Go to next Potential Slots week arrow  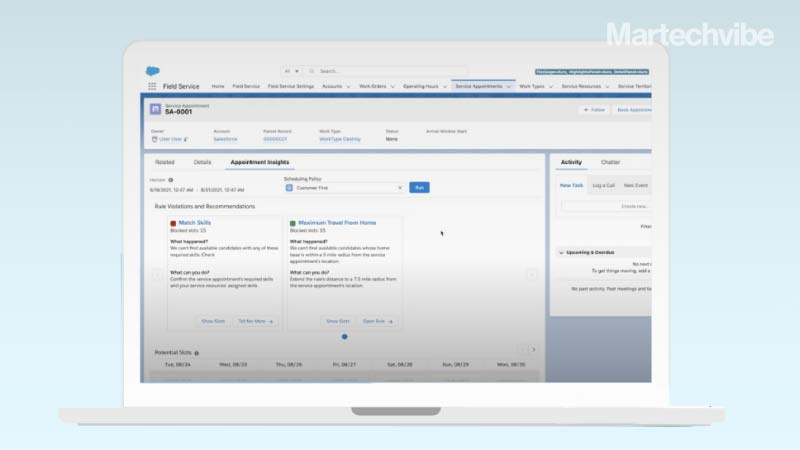coord(534,349)
